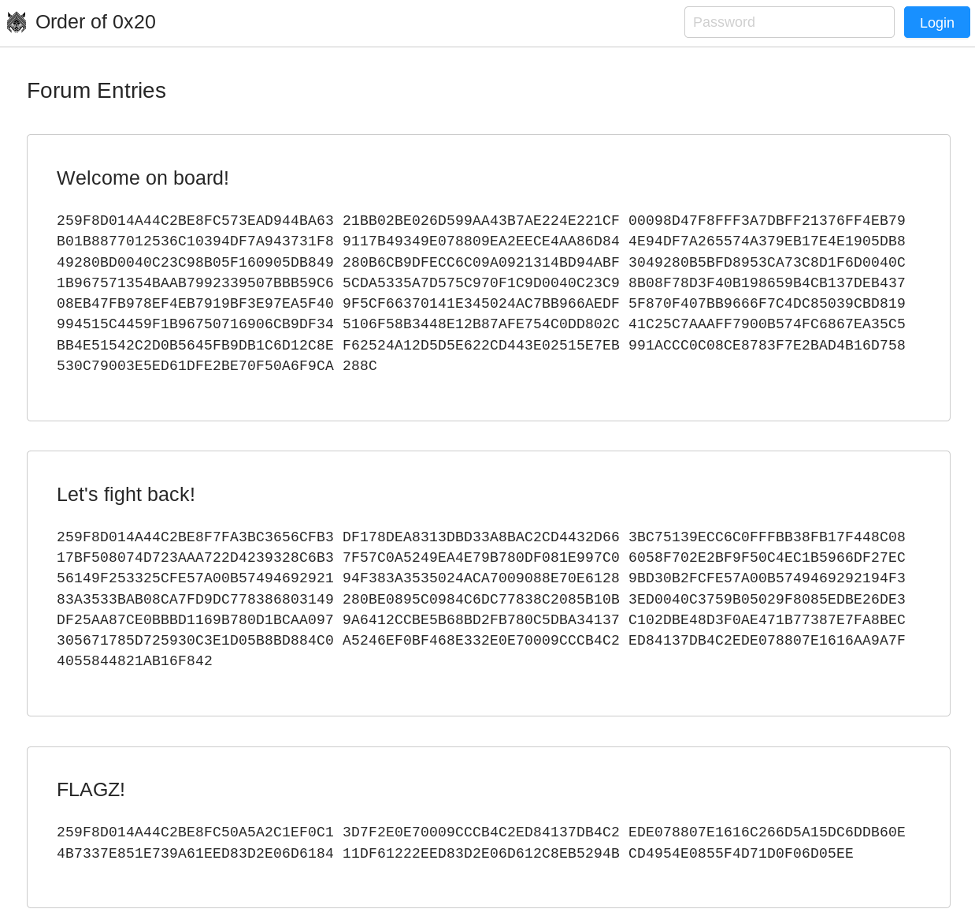The height and width of the screenshot is (921, 977).
Task: Open the "Order of 0x20" site title link
Action: (95, 22)
